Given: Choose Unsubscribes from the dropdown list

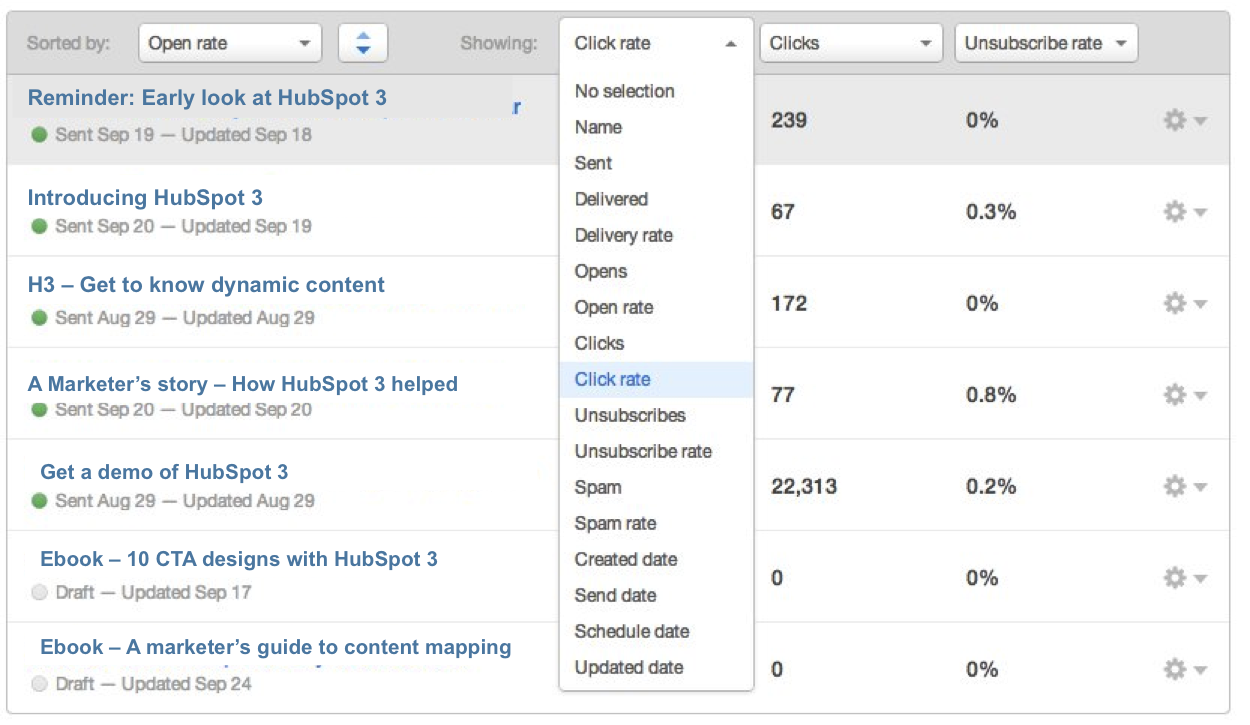Looking at the screenshot, I should [629, 415].
